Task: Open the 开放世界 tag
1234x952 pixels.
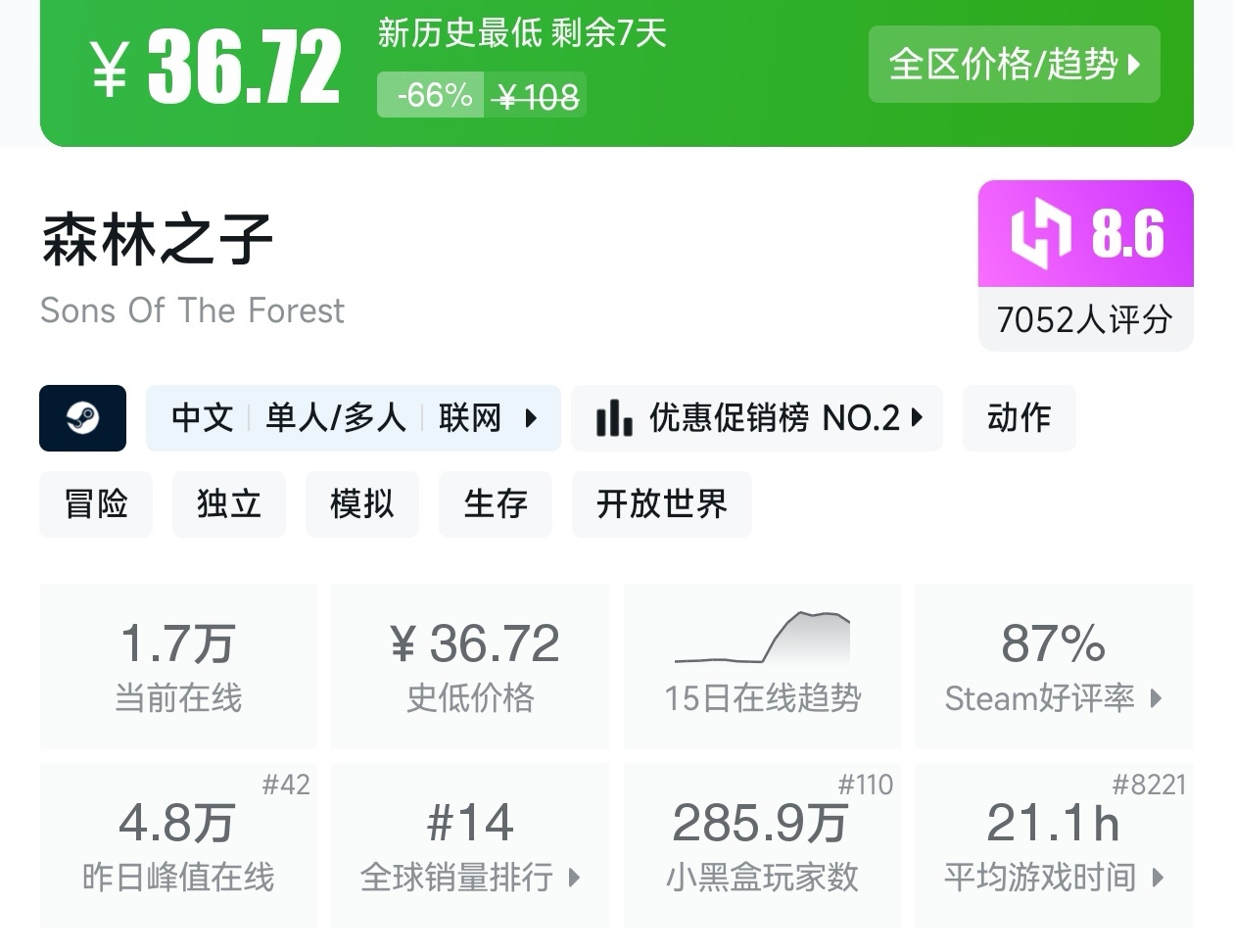Action: click(662, 504)
